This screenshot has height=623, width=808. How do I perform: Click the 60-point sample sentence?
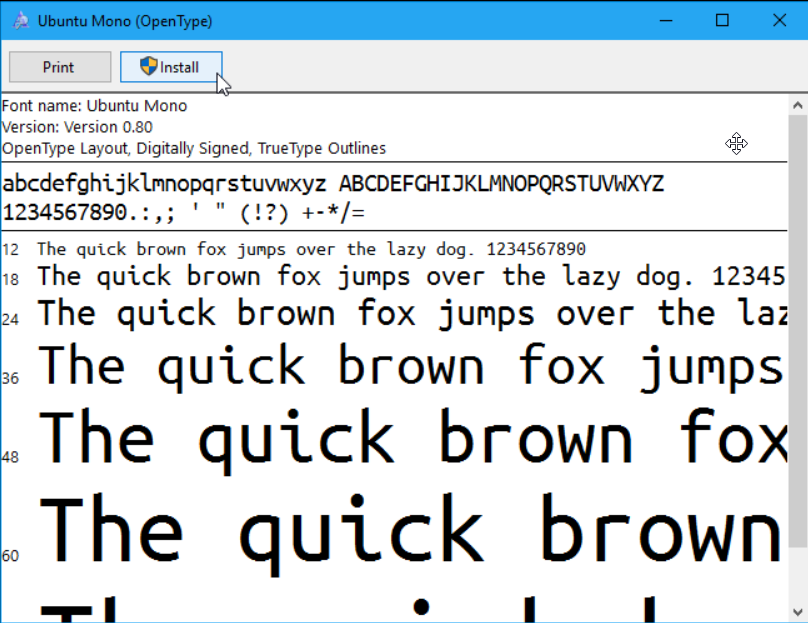[411, 533]
